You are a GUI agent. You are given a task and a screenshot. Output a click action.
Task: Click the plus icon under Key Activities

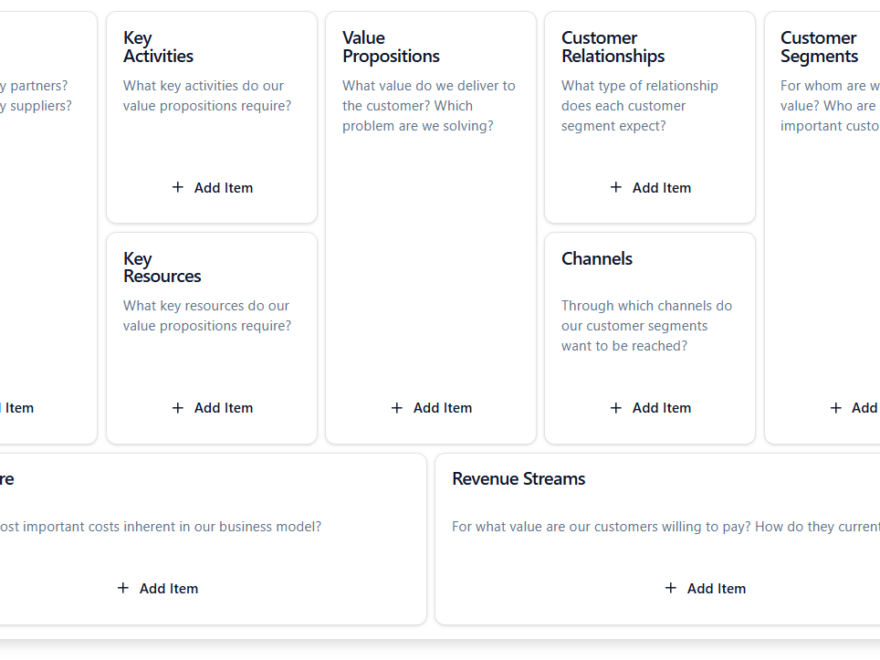(177, 187)
